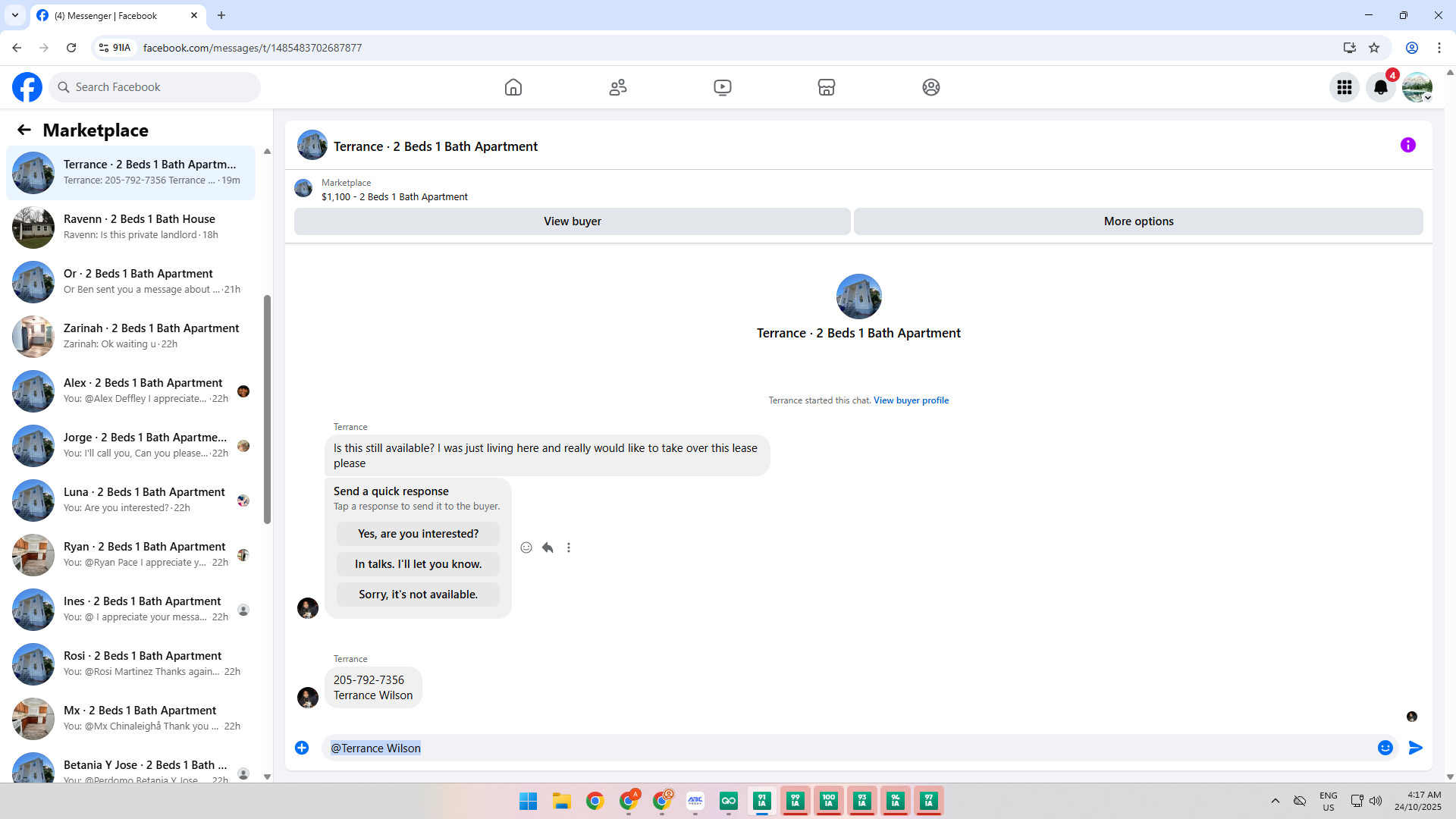Reply to the message with arrow icon

pyautogui.click(x=548, y=548)
